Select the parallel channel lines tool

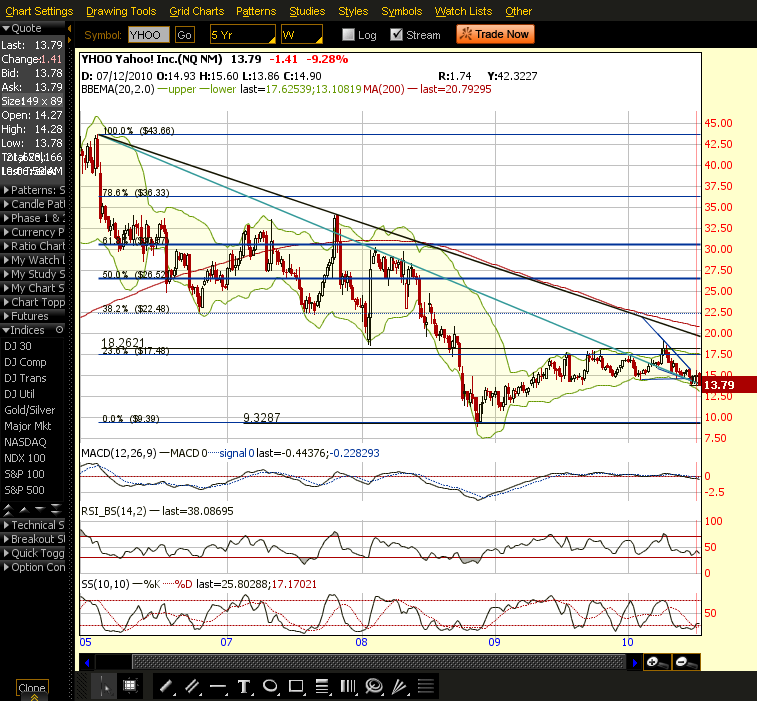[x=192, y=686]
